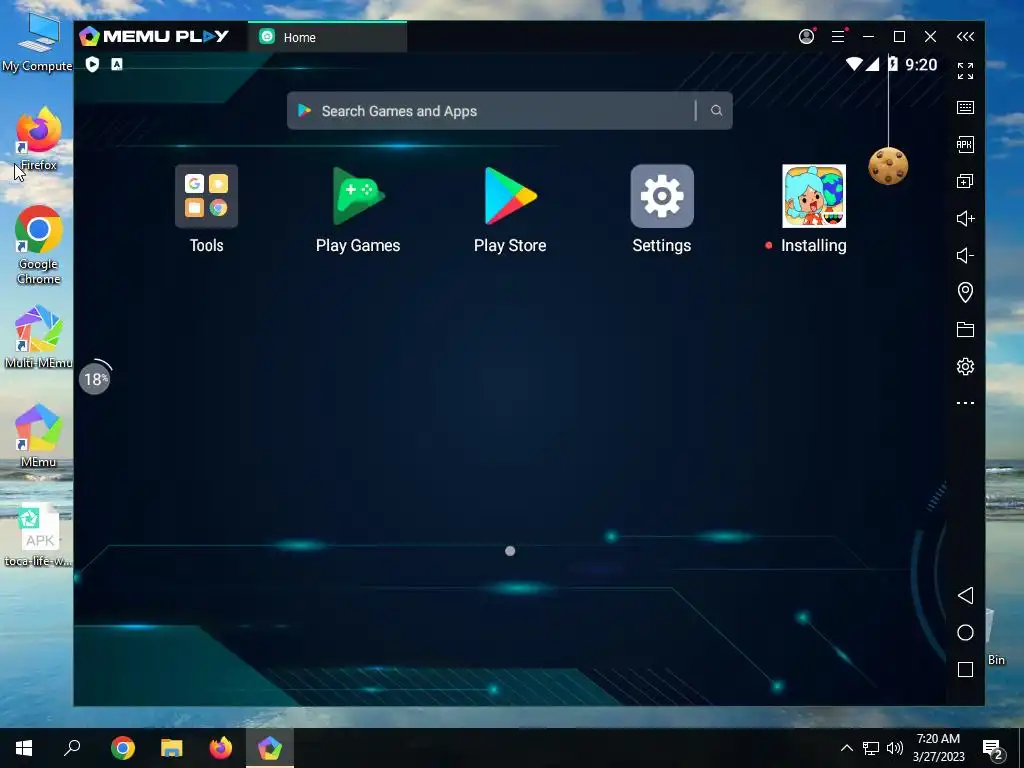Click the MEMU PLAY logo
This screenshot has width=1024, height=768.
pos(154,37)
